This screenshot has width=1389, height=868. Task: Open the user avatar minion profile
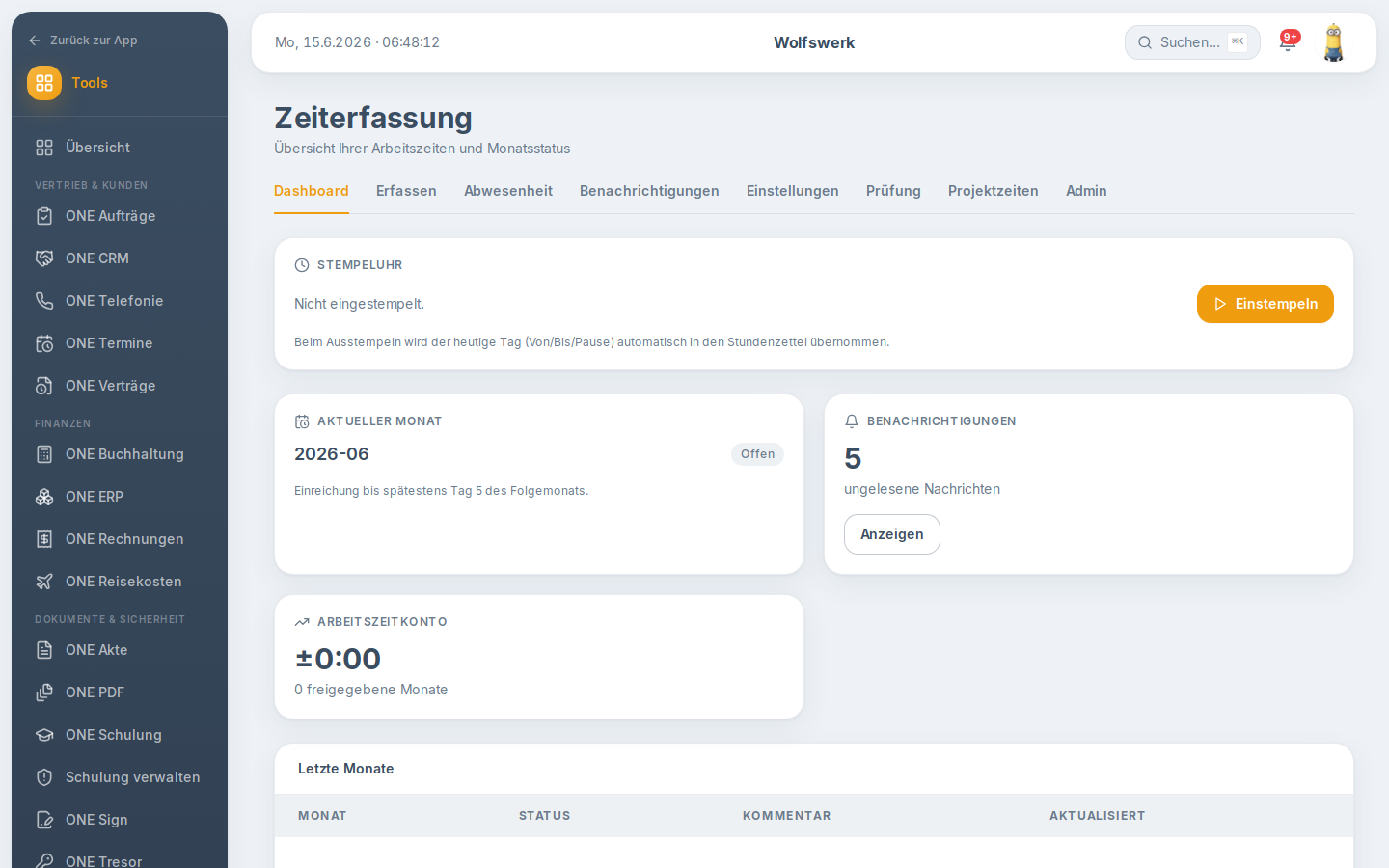[x=1333, y=42]
